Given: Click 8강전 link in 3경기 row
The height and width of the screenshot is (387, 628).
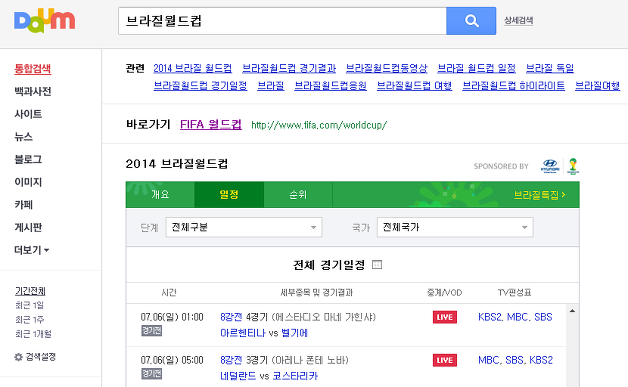Looking at the screenshot, I should click(231, 360).
